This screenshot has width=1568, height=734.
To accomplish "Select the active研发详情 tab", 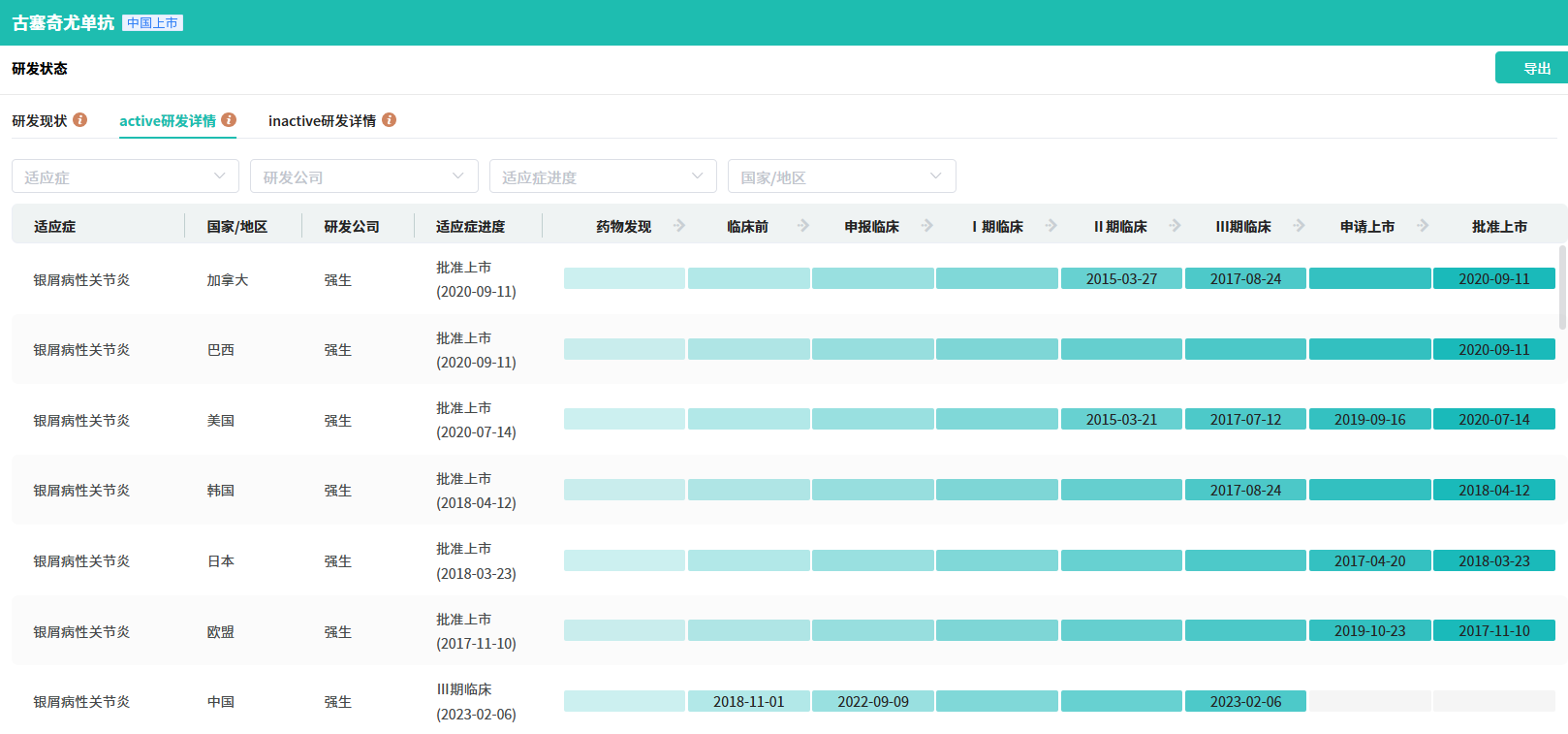I will [168, 121].
